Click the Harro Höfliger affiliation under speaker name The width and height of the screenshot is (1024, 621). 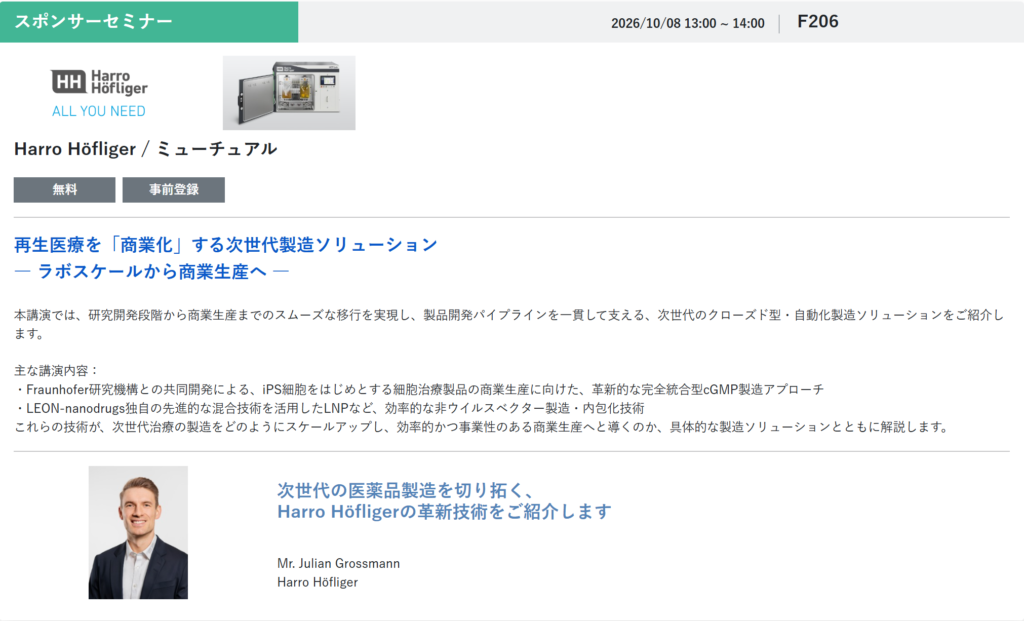[317, 582]
